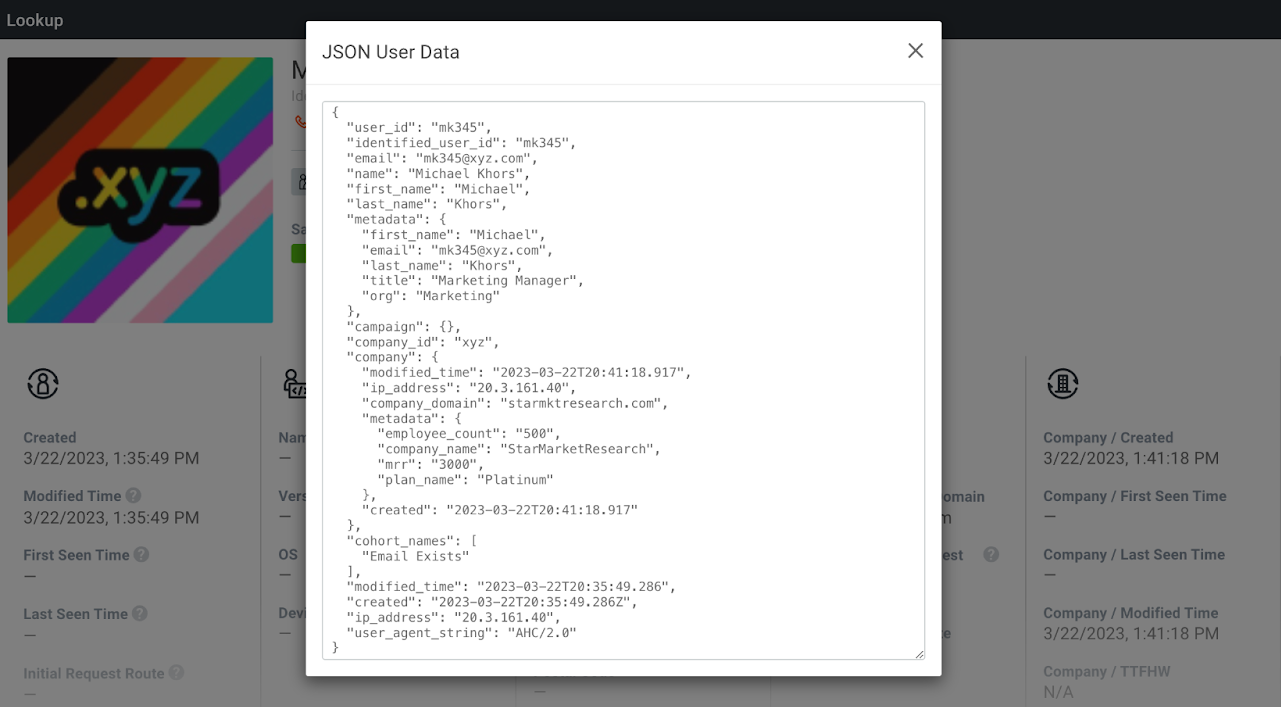Click the help icon in the middle column
Screen dimensions: 1281x707
989,555
